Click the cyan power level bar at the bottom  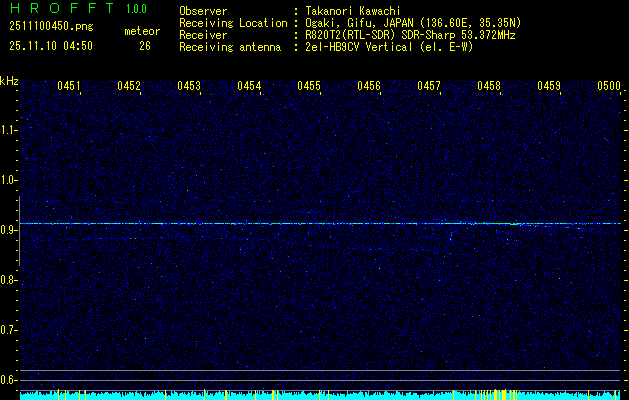click(x=320, y=395)
